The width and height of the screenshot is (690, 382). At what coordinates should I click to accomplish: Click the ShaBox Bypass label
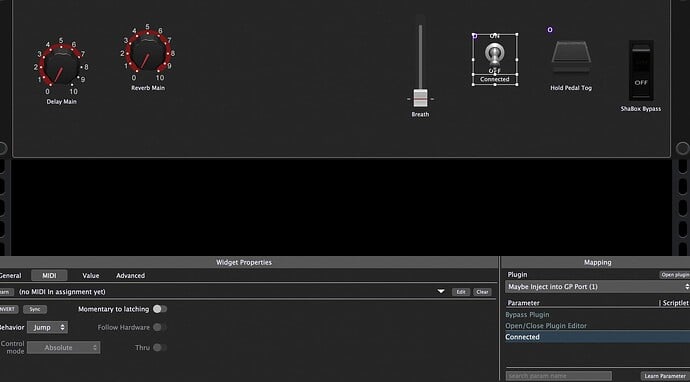point(641,109)
